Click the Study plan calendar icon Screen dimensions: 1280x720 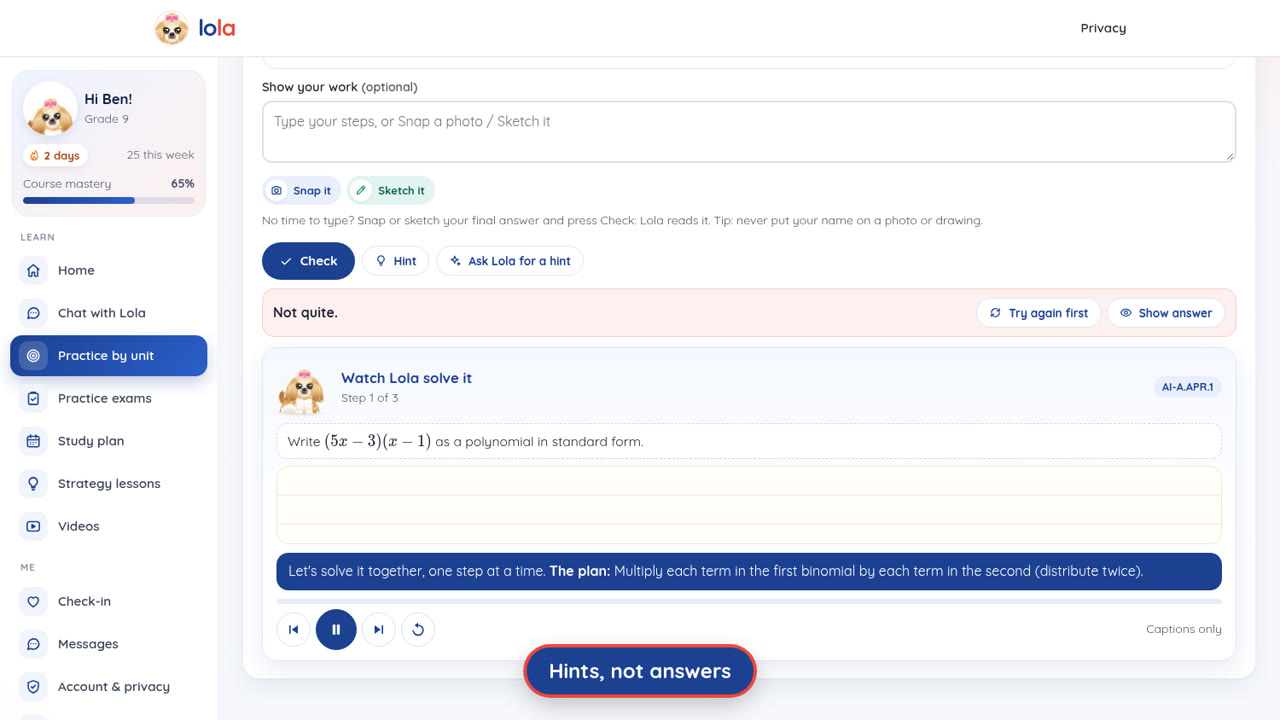click(x=33, y=441)
